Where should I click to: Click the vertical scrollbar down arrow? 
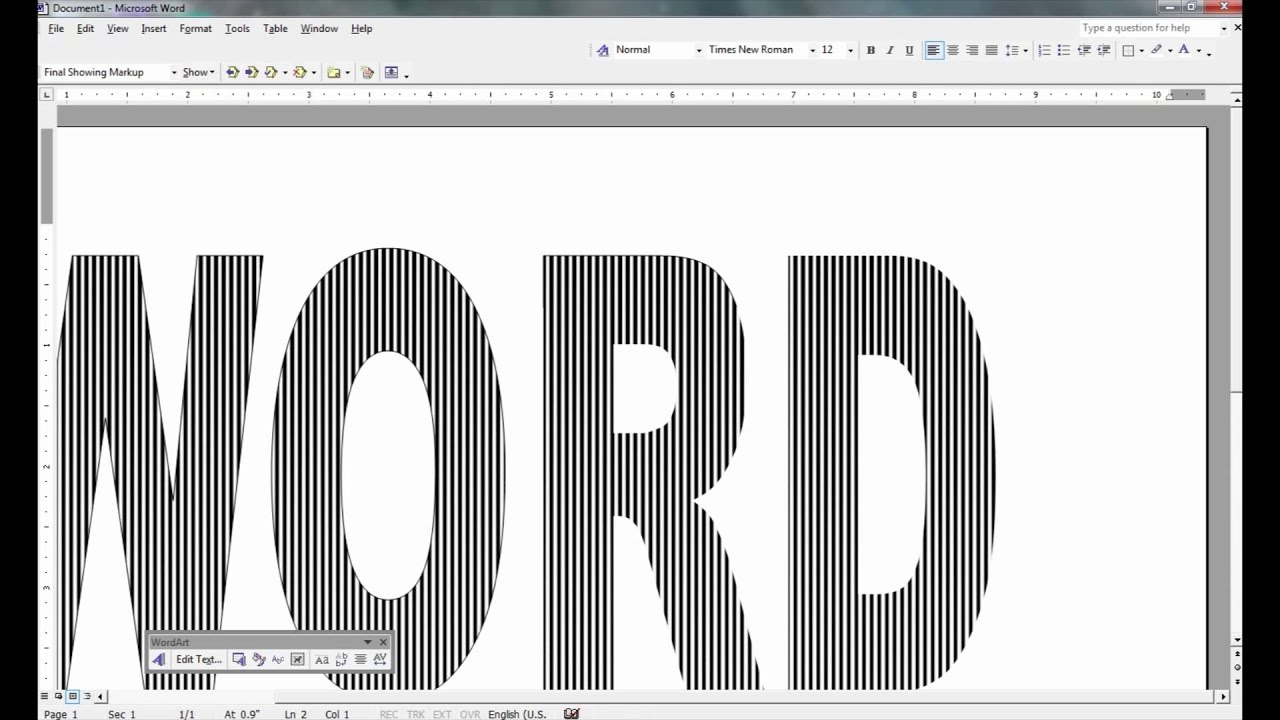(1237, 640)
